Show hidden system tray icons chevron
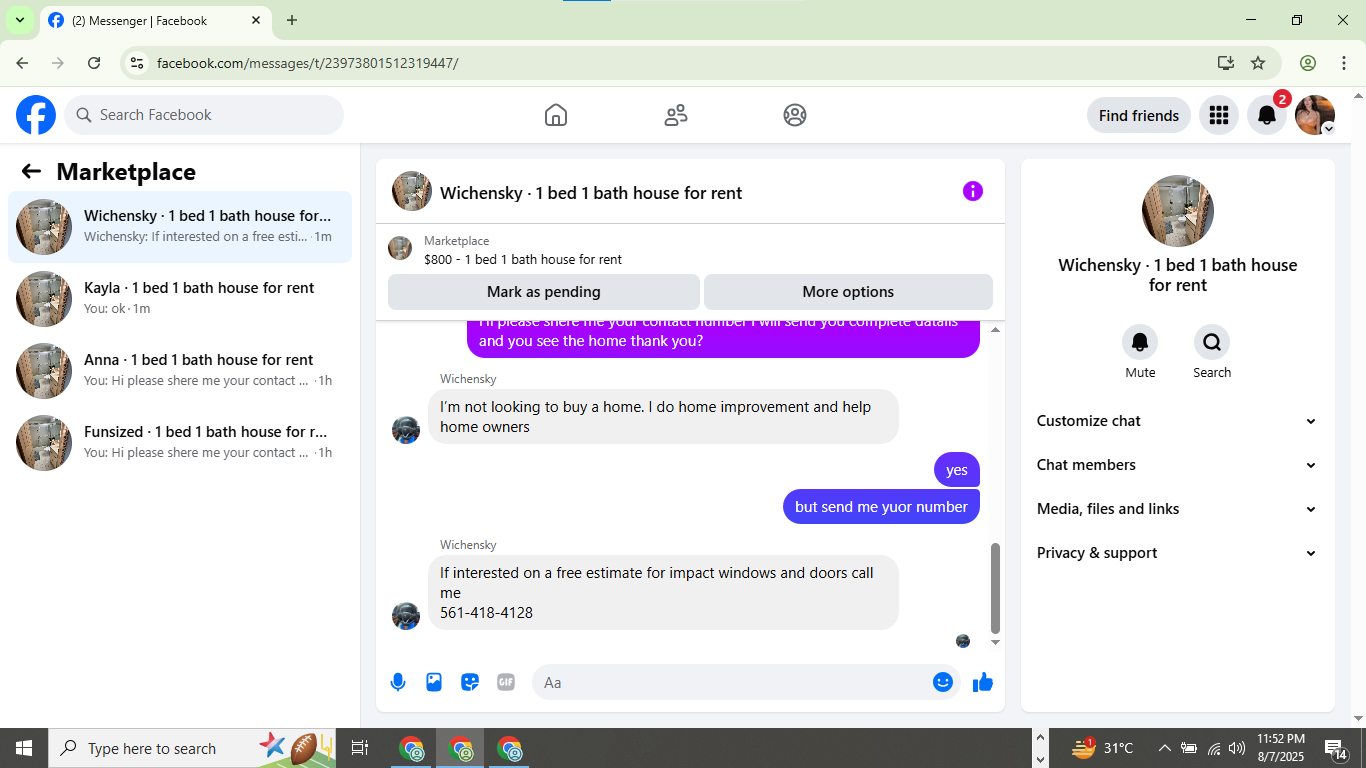This screenshot has width=1366, height=768. pos(1164,748)
